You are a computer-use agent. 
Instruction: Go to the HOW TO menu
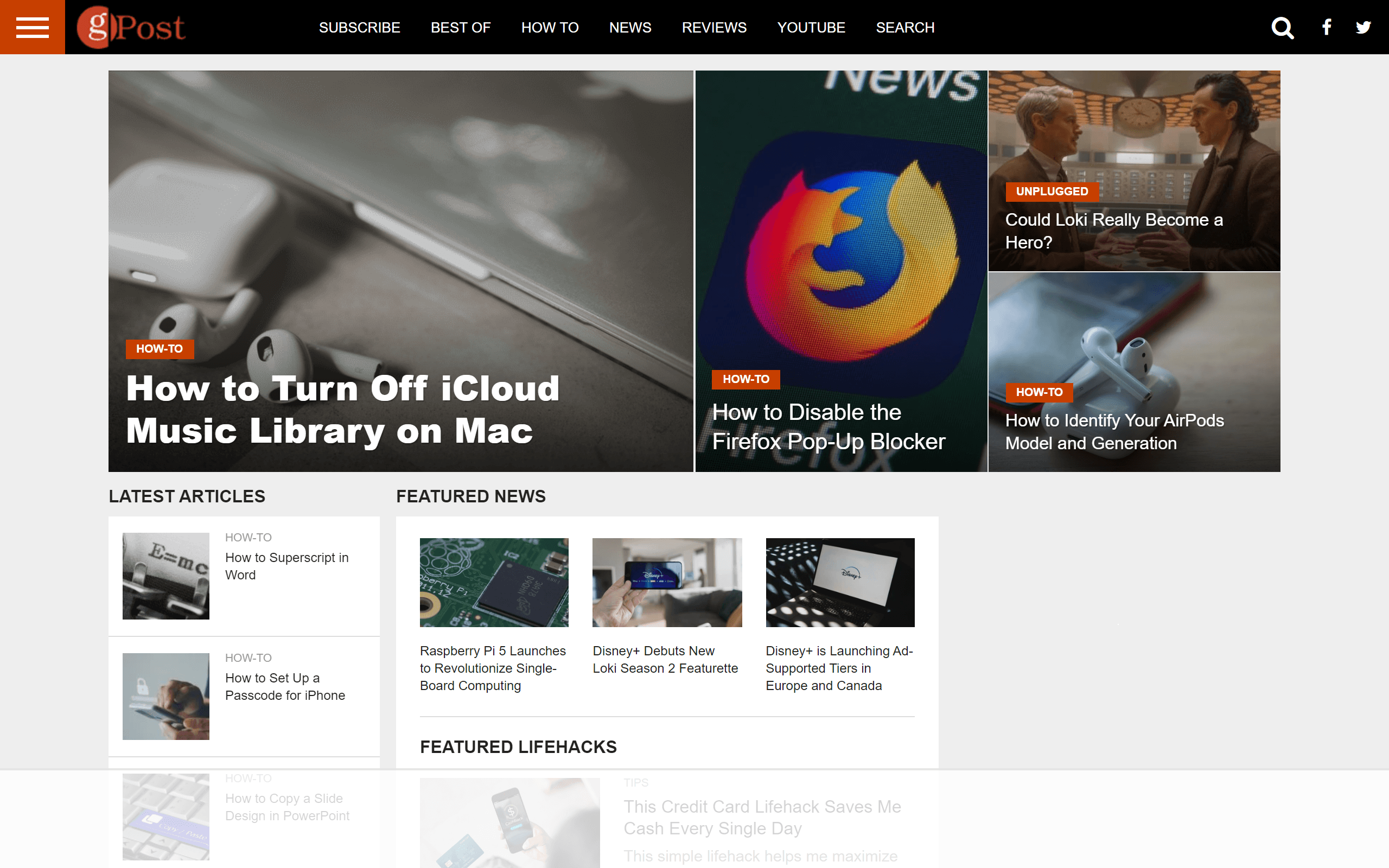pyautogui.click(x=549, y=28)
